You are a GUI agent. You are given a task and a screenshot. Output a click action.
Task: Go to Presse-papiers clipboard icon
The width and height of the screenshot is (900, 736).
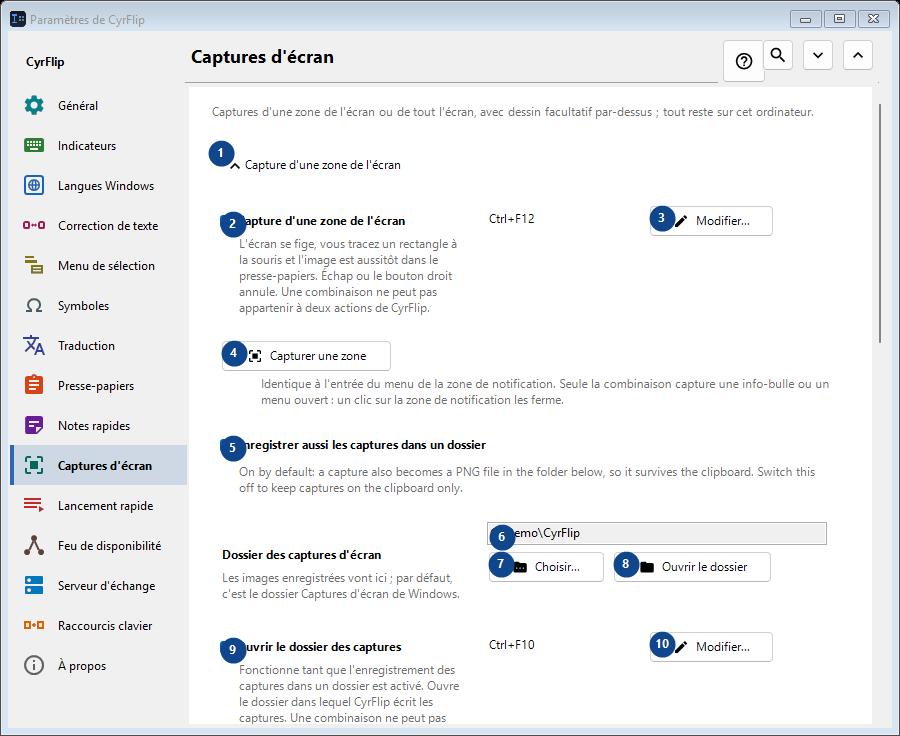34,385
